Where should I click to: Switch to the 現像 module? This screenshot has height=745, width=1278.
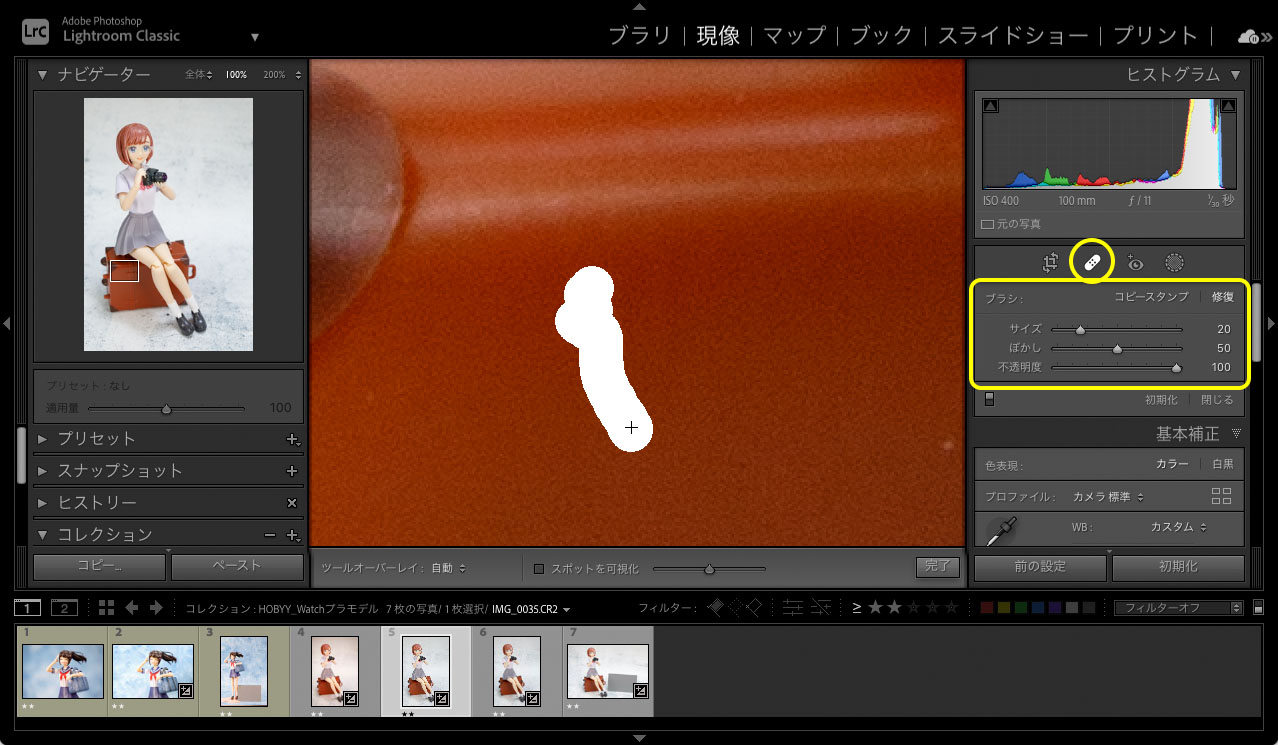718,36
